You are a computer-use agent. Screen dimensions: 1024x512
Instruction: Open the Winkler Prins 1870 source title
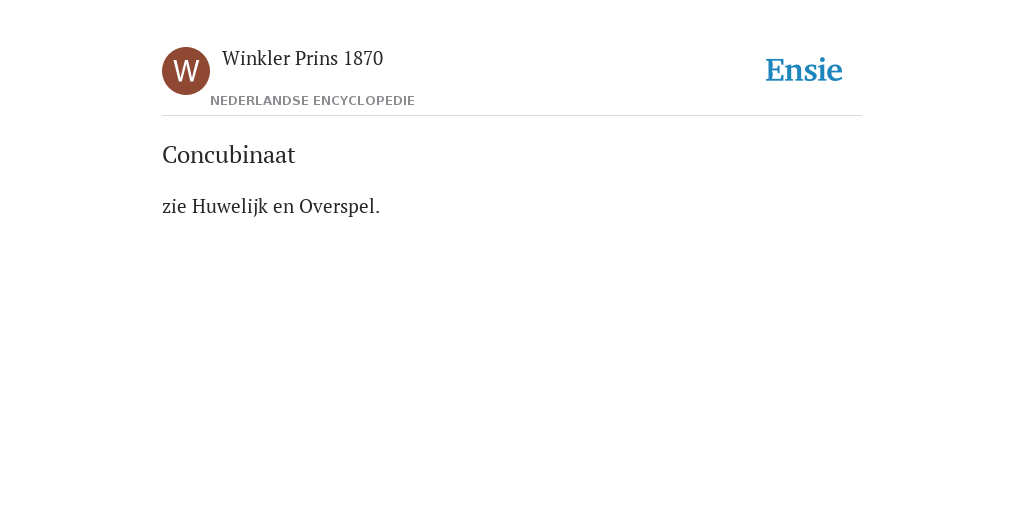click(x=302, y=59)
